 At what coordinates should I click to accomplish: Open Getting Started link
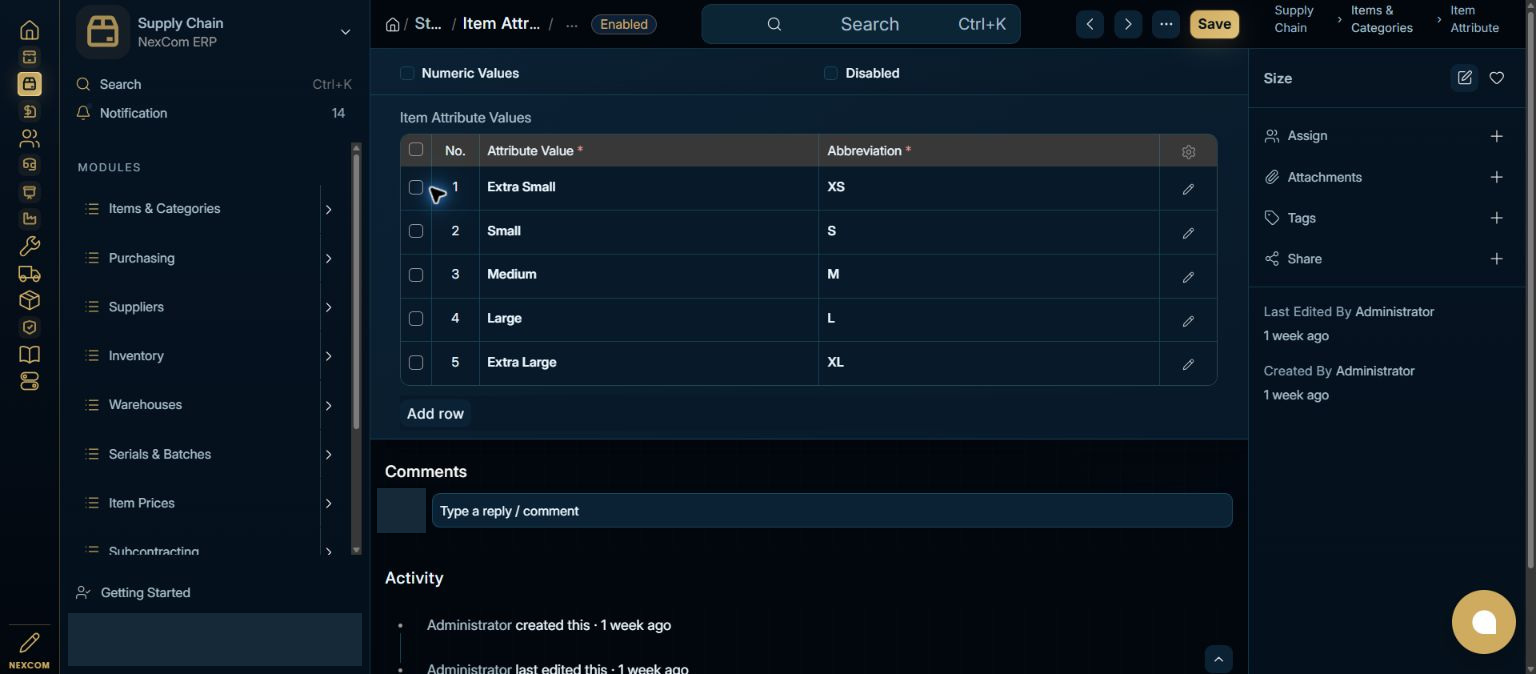coord(145,593)
